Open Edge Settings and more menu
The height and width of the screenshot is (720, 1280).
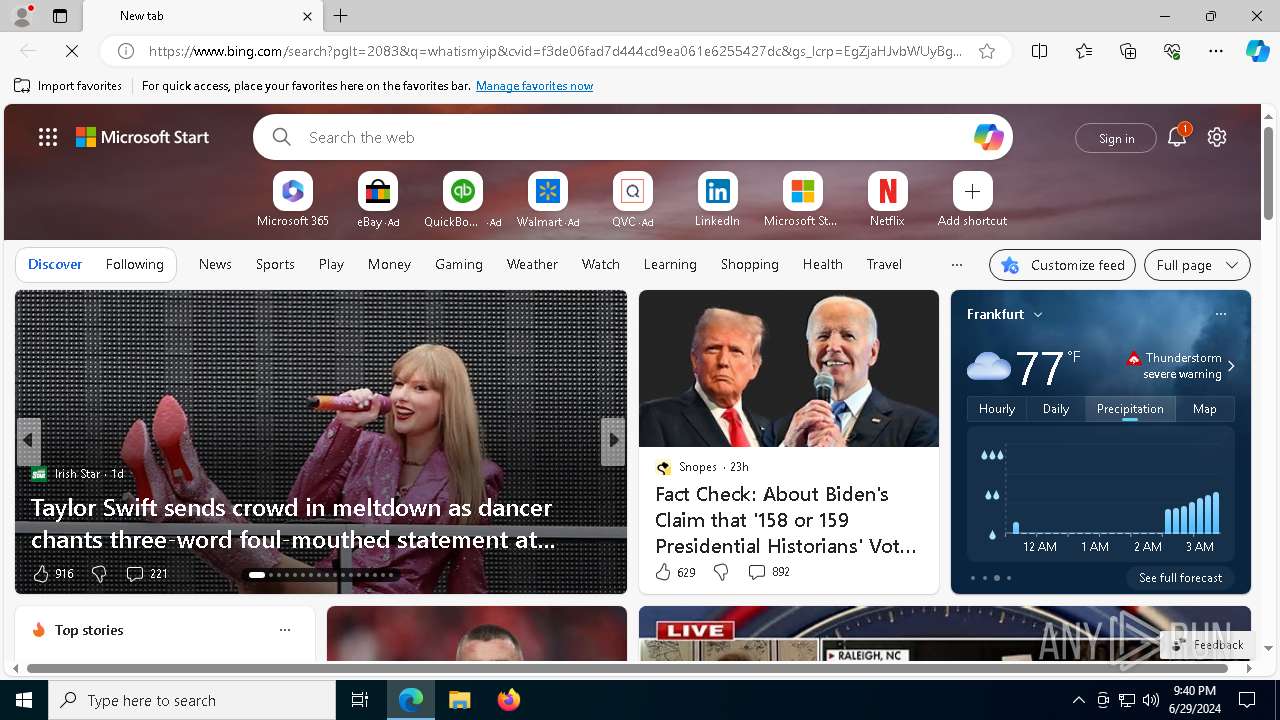(x=1216, y=51)
